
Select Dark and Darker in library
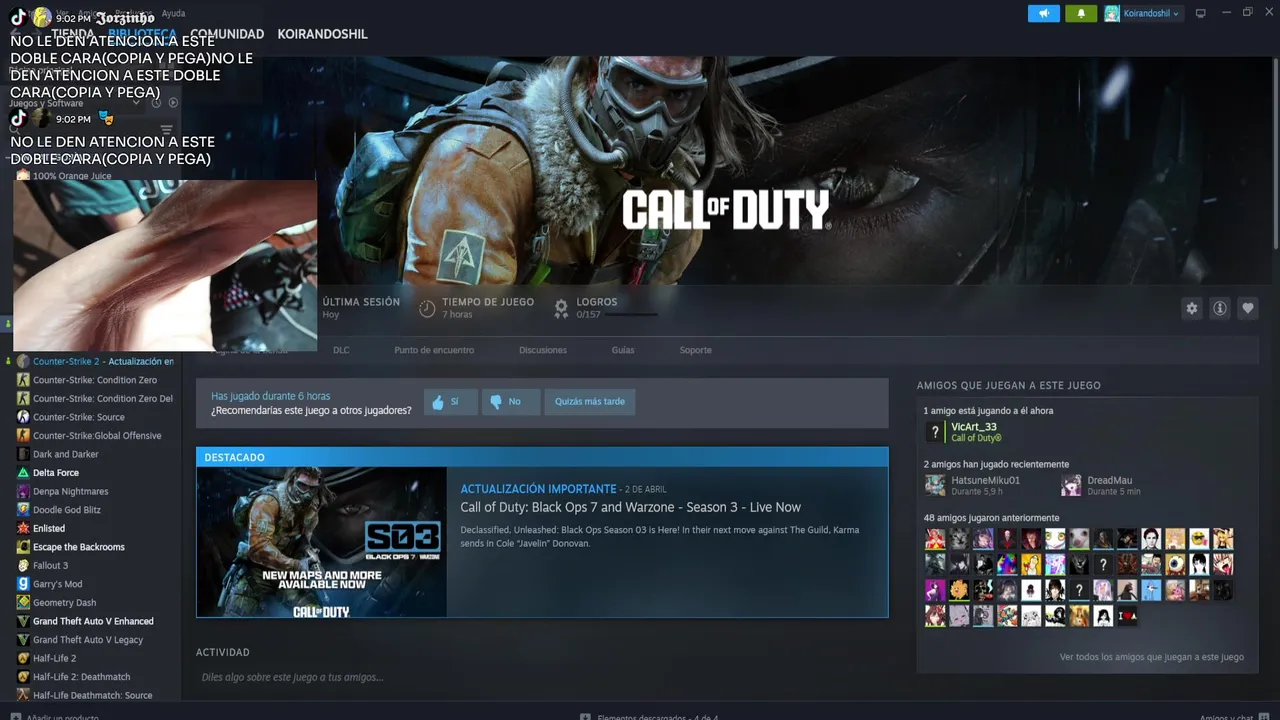coord(66,454)
